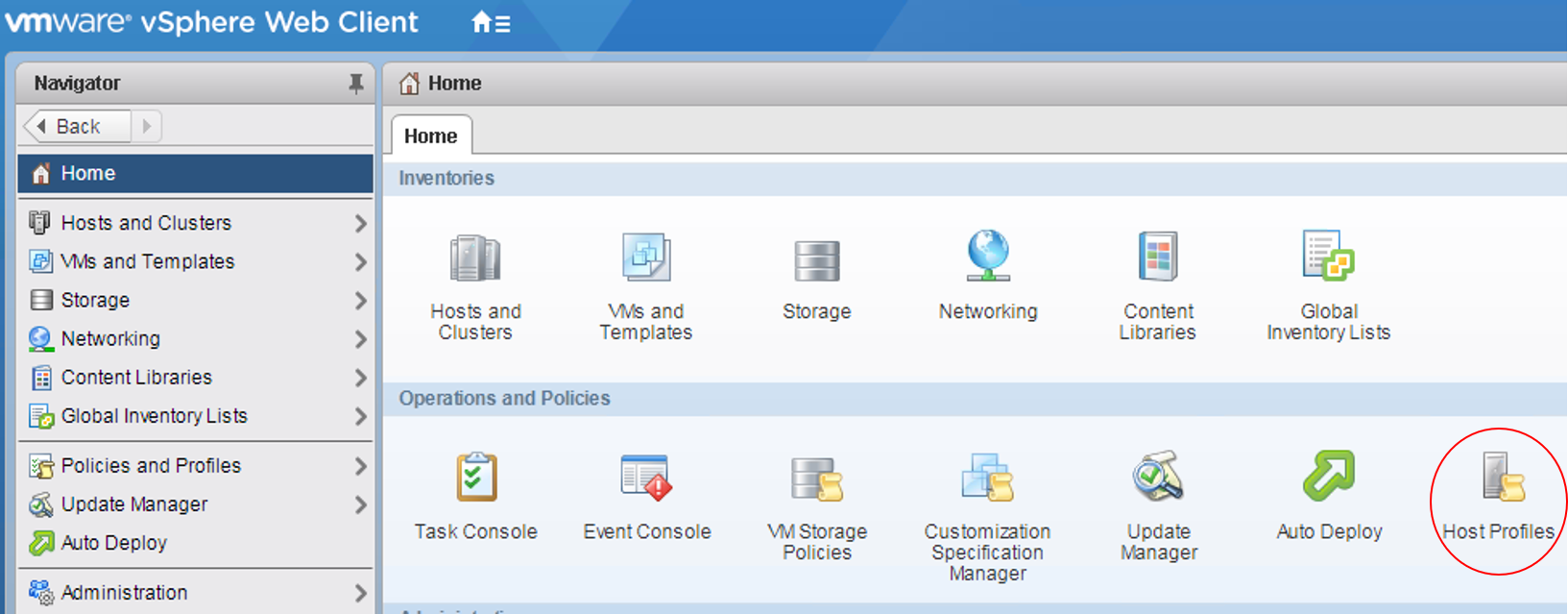Expand Update Manager chevron in Navigator
1568x614 pixels.
(x=360, y=504)
